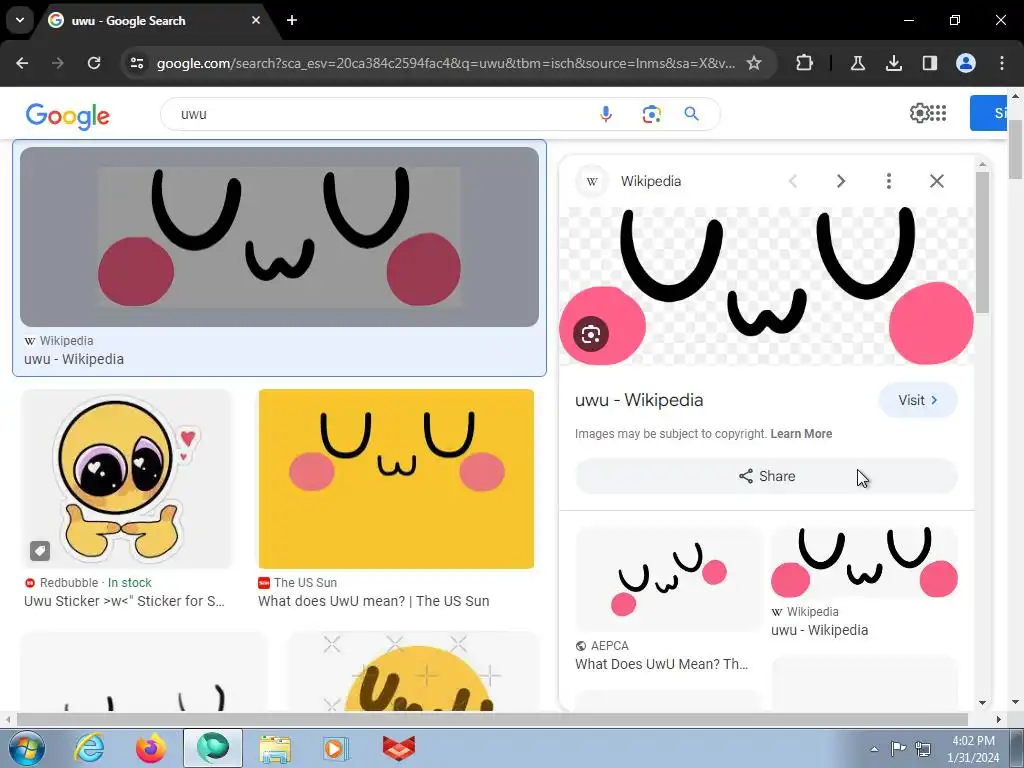Click the browser back arrow
The width and height of the screenshot is (1024, 768).
(x=22, y=63)
